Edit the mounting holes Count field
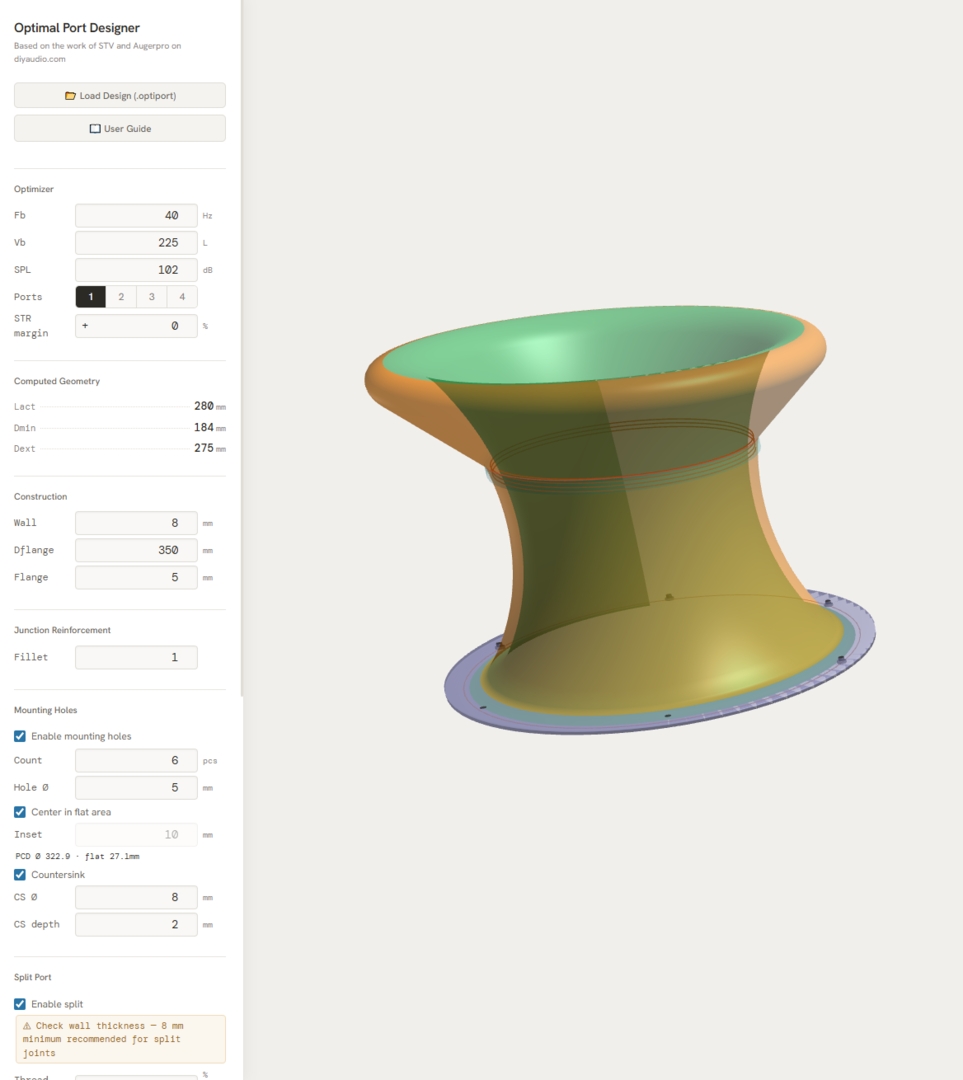Screen dimensions: 963x1080 [136, 760]
